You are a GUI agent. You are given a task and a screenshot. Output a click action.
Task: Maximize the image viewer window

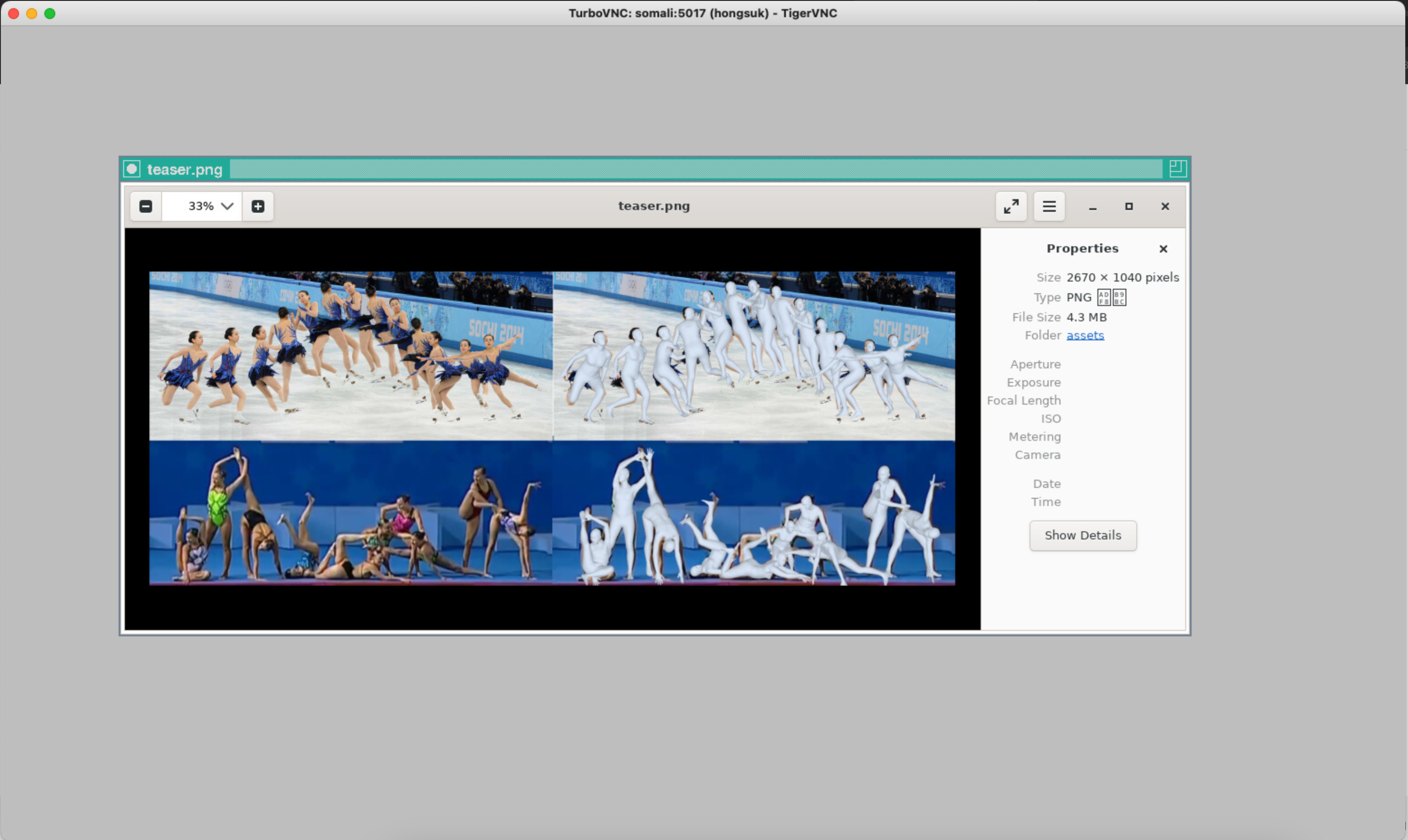coord(1128,206)
